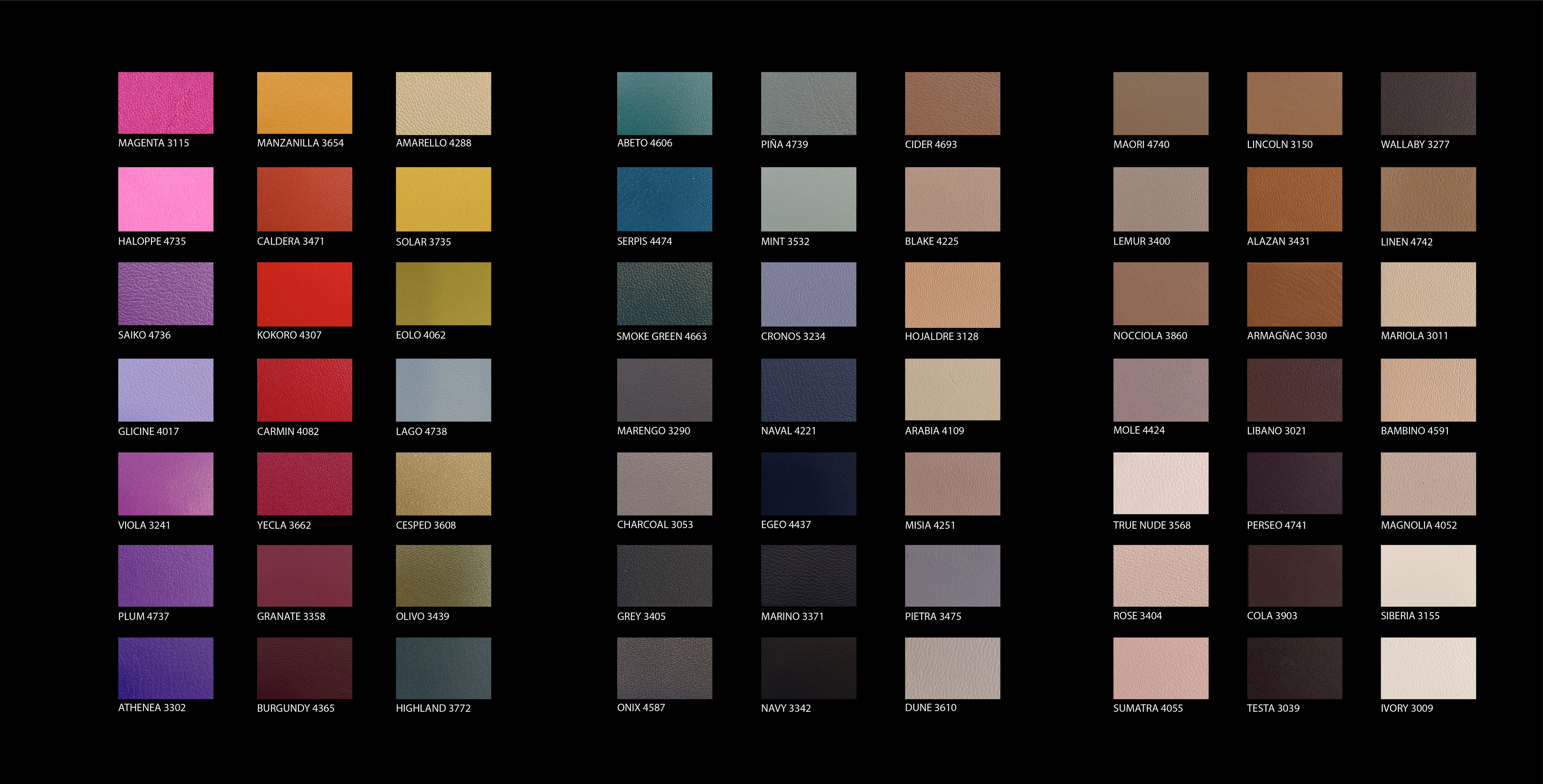This screenshot has width=1543, height=784.
Task: Click the Siberia 3155 text label
Action: tap(1410, 616)
